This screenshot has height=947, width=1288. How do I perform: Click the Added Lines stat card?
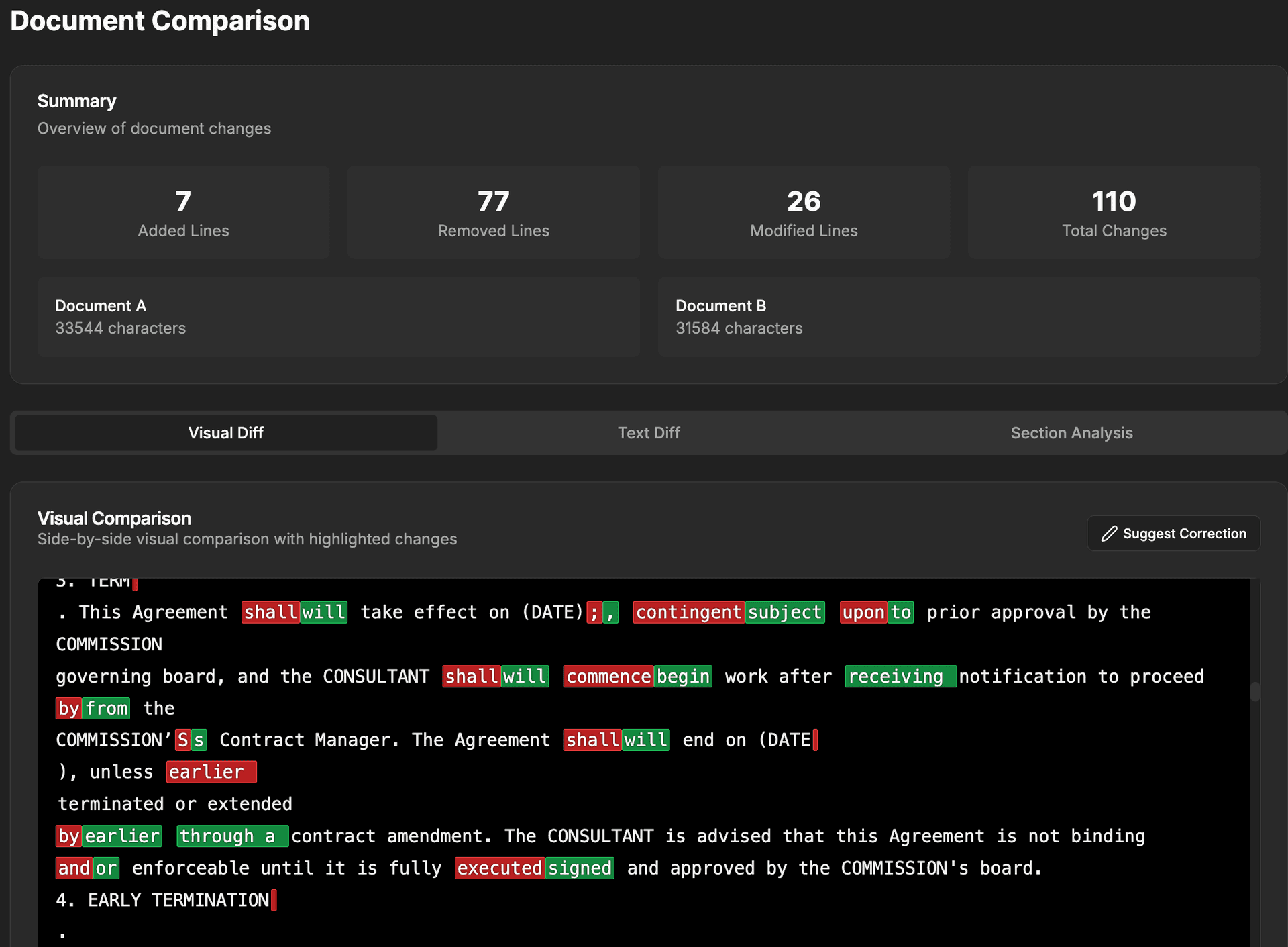(183, 213)
